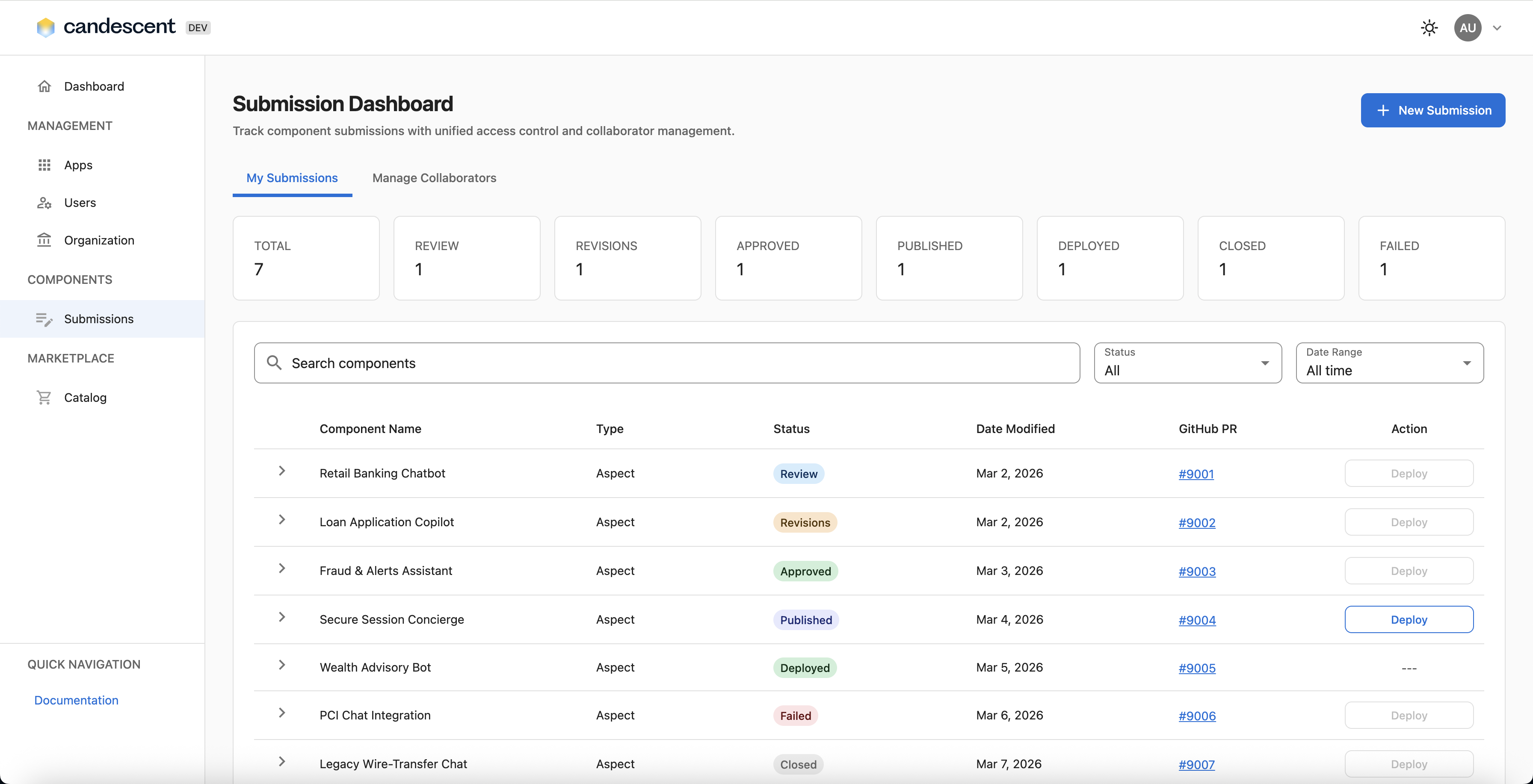
Task: Expand the Retail Banking Chatbot row
Action: (281, 472)
